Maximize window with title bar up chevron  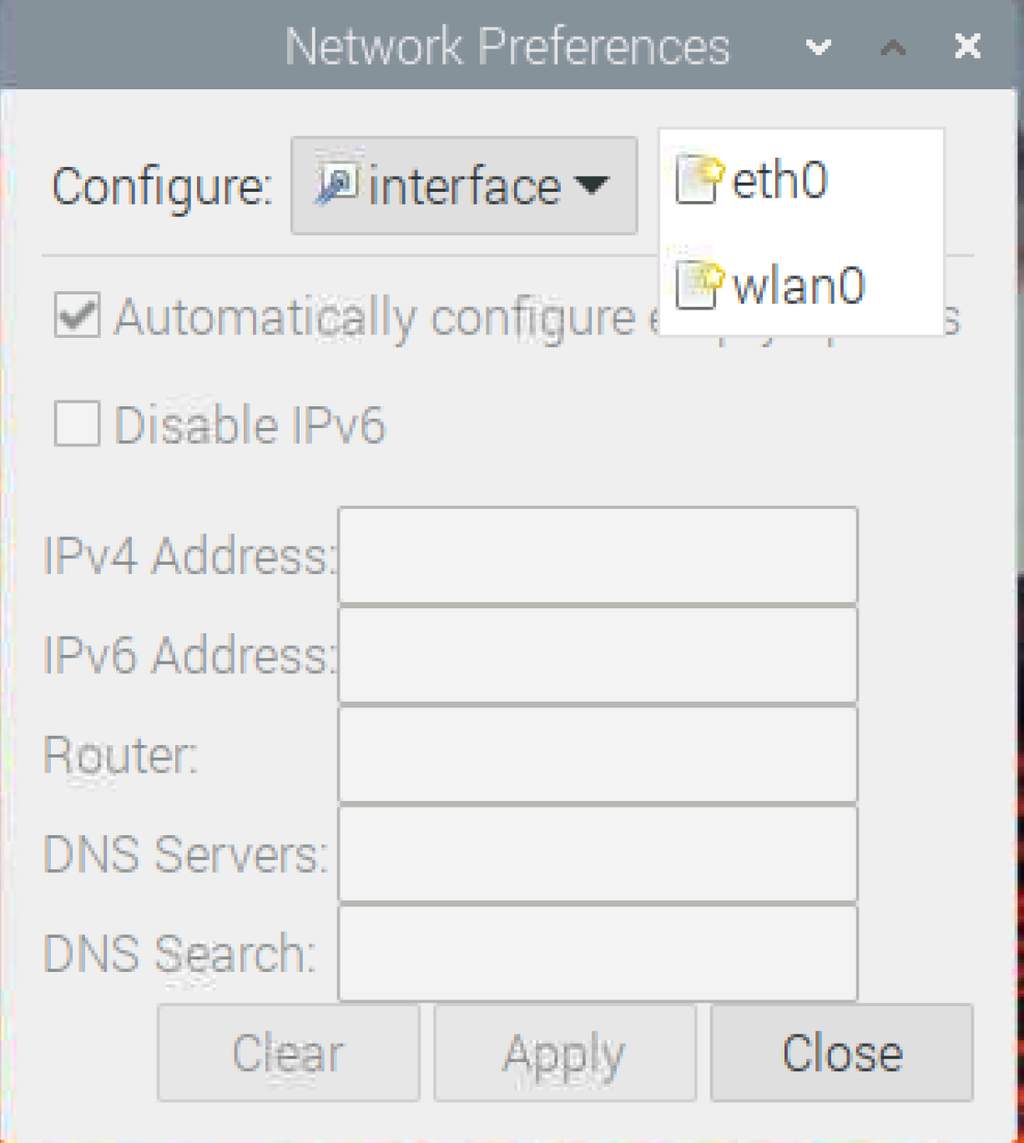[x=893, y=47]
